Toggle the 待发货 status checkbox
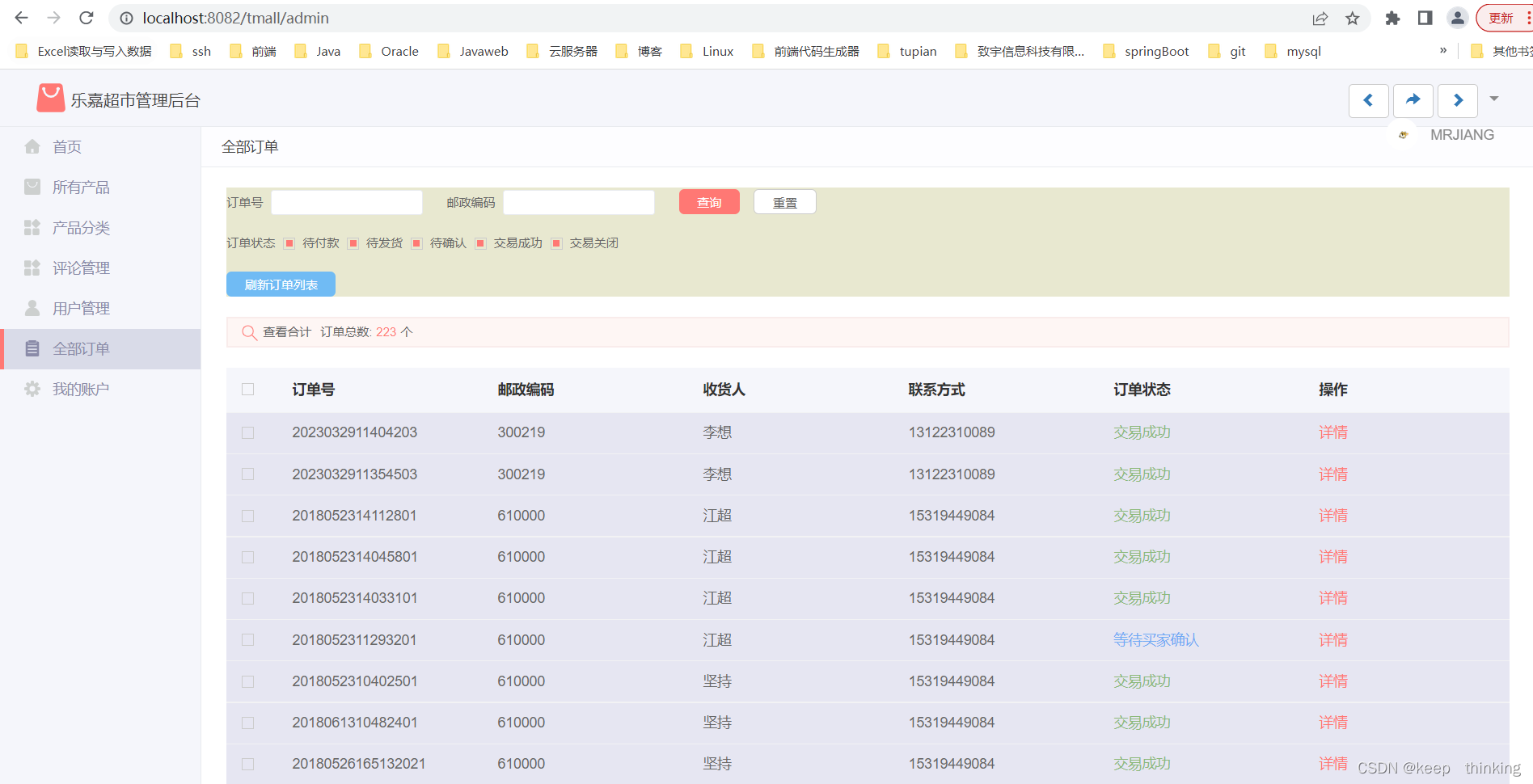The width and height of the screenshot is (1533, 784). tap(353, 243)
